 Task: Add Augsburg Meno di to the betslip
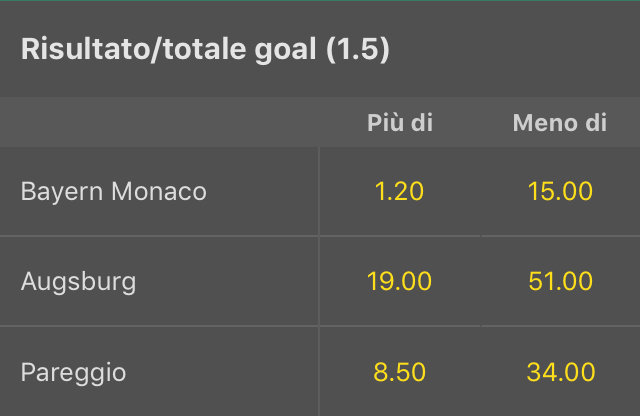(560, 282)
